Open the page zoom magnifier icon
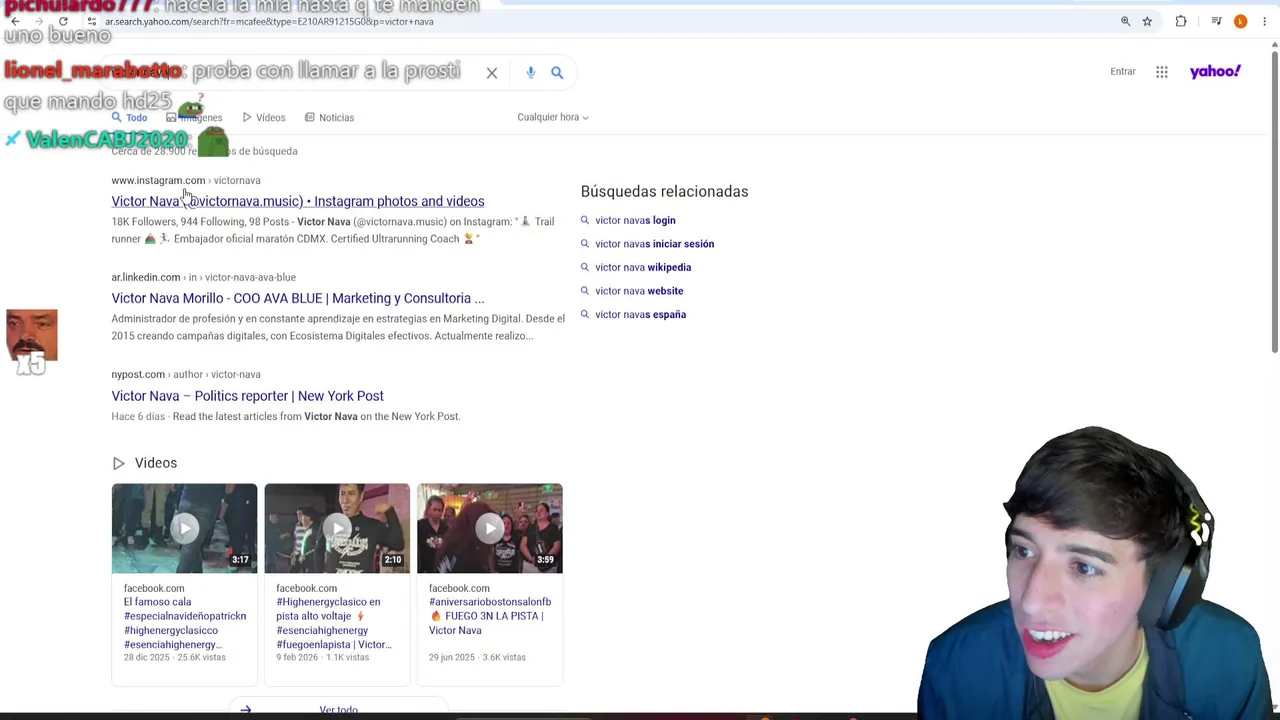The width and height of the screenshot is (1280, 720). tap(1125, 21)
